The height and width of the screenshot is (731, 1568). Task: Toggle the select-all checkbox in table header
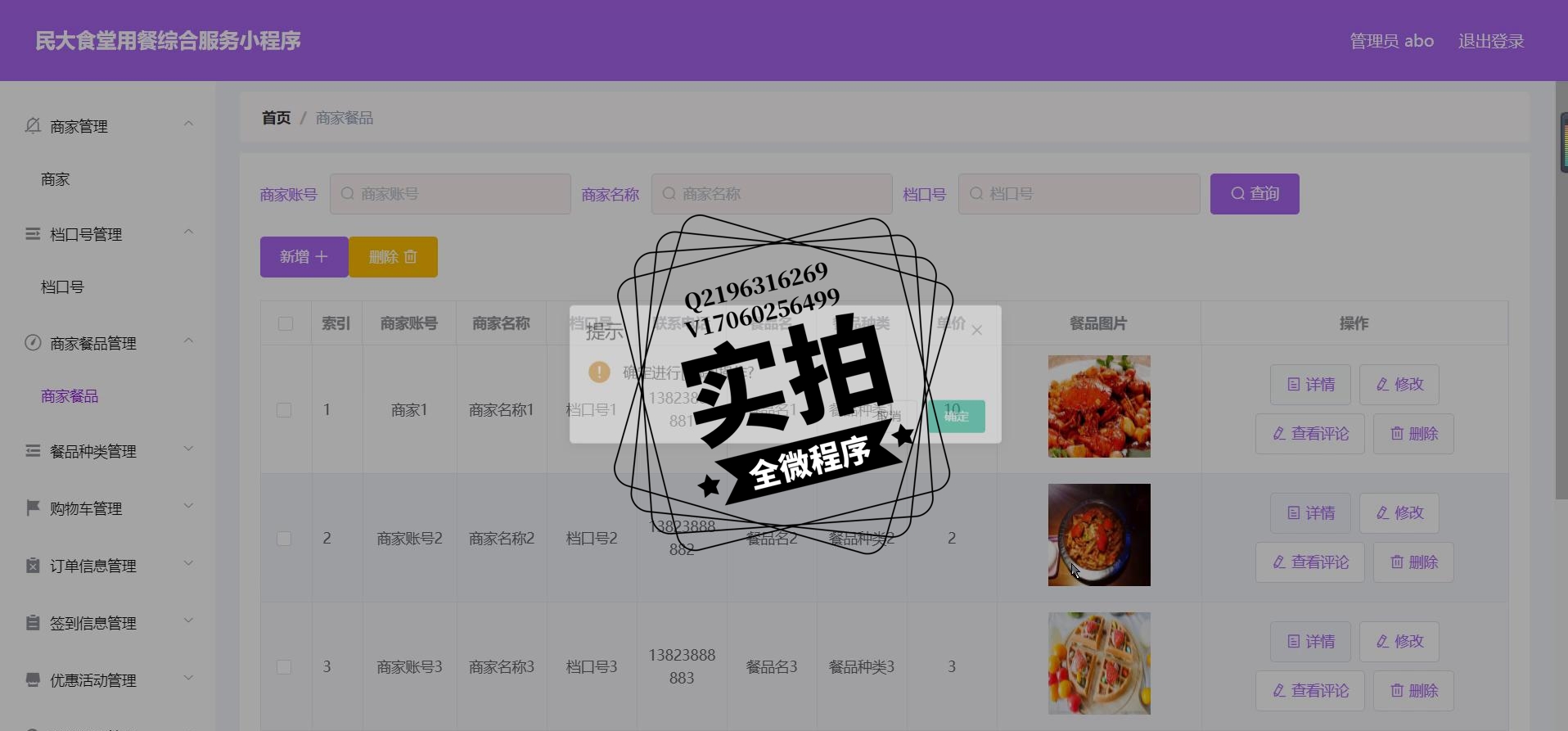point(286,323)
